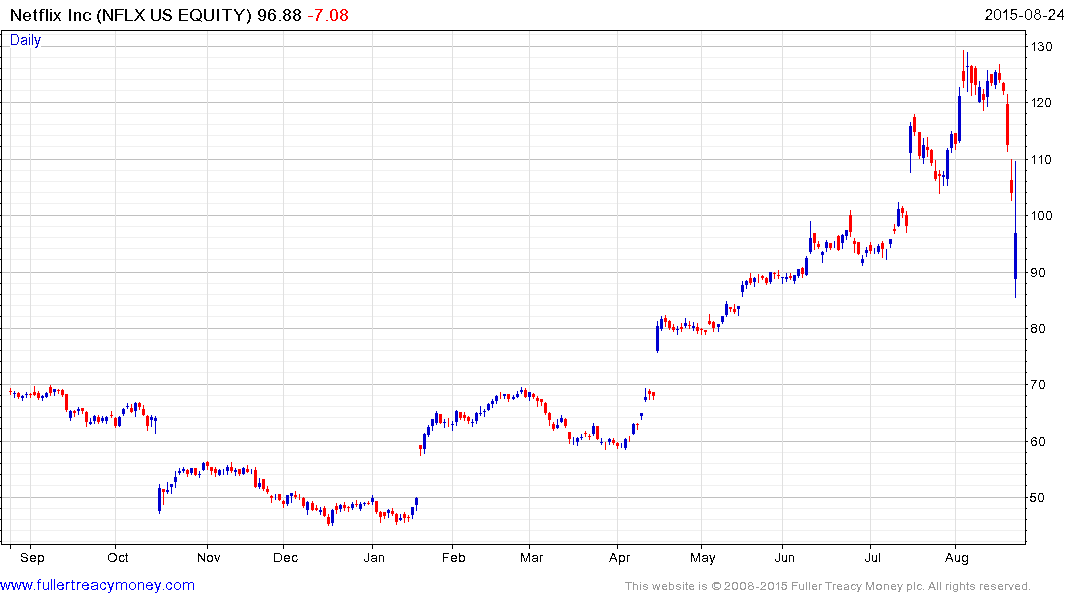Click the May month label
The image size is (1075, 600).
(703, 557)
